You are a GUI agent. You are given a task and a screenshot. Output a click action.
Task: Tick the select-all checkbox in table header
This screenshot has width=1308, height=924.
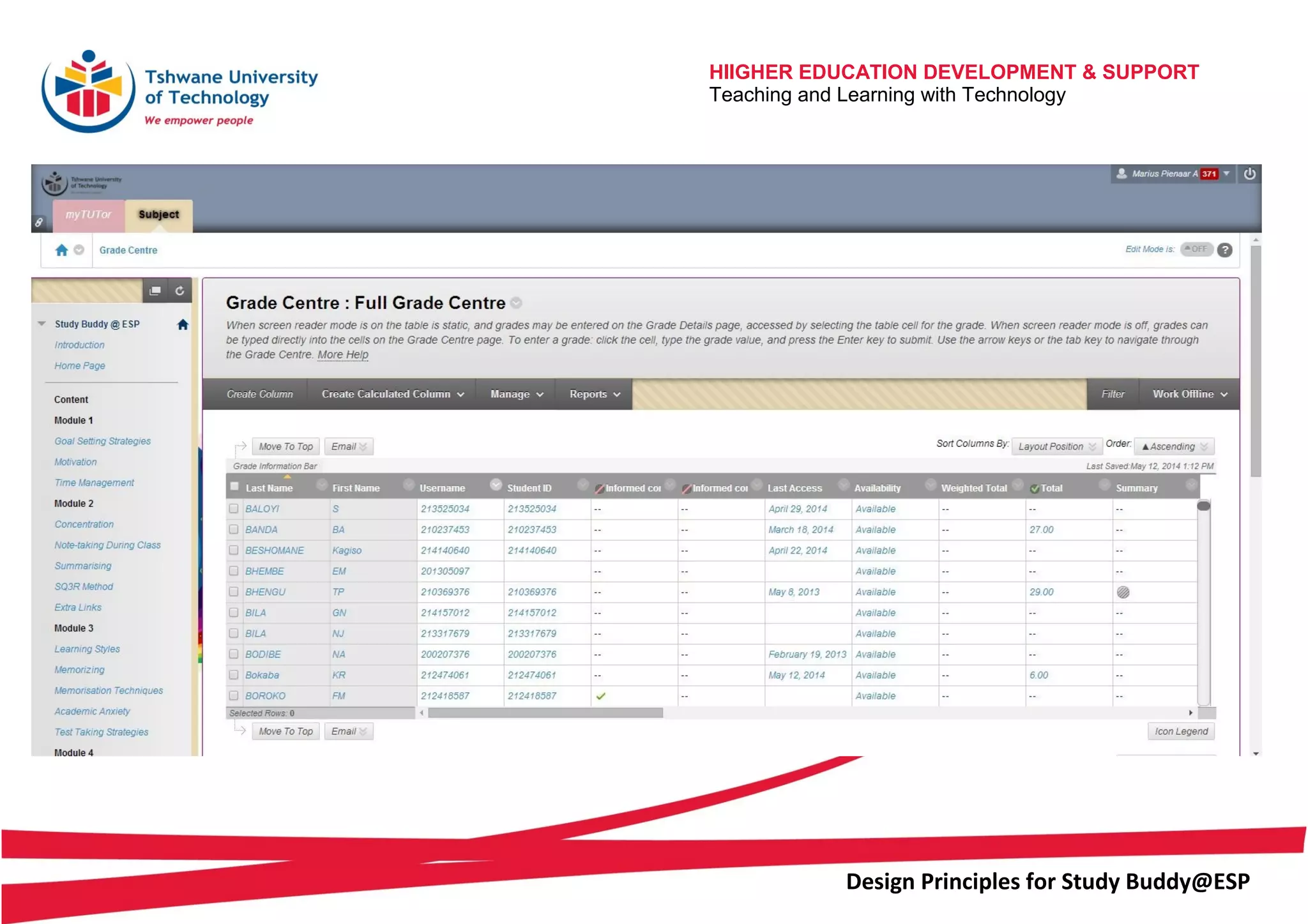[x=234, y=487]
